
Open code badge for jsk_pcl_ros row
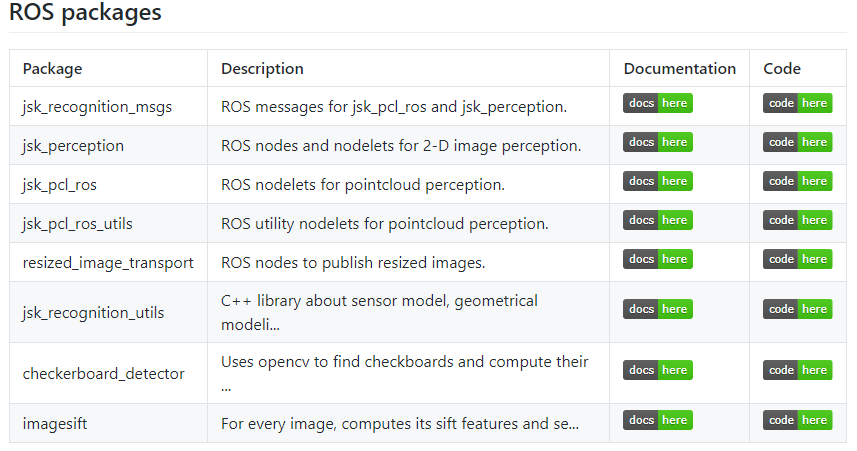797,181
